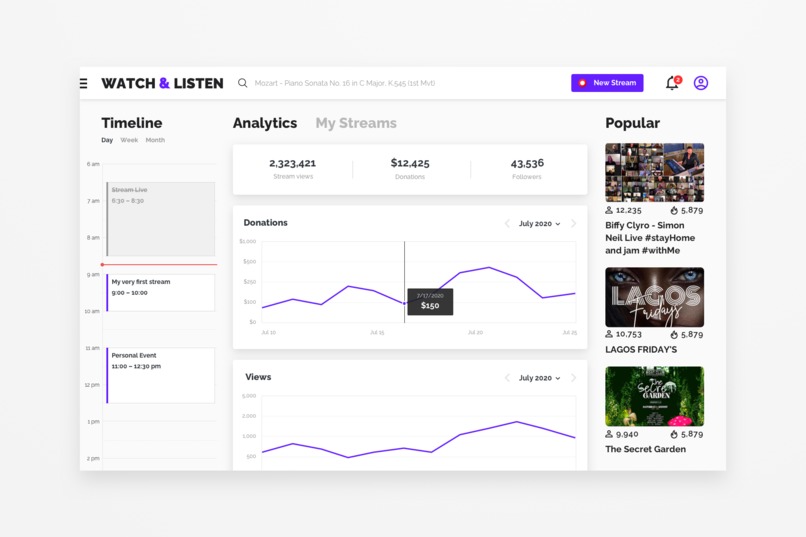
Task: Click the next month arrow in Views
Action: (x=574, y=378)
